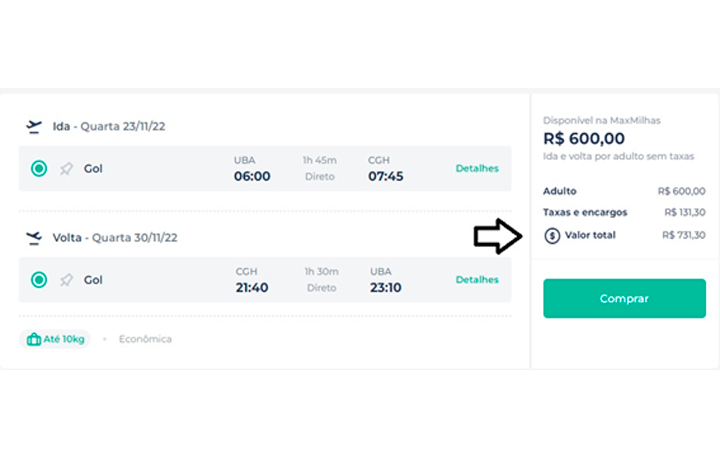This screenshot has height=450, width=720.
Task: Open Detalhes for the 06:00 UBA flight
Action: pos(477,169)
